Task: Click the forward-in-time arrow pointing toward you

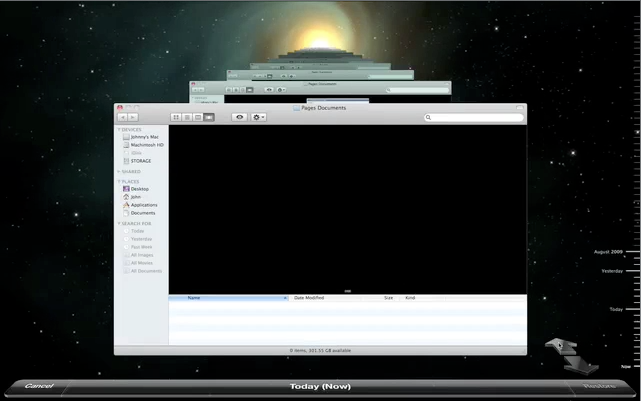Action: [x=580, y=365]
